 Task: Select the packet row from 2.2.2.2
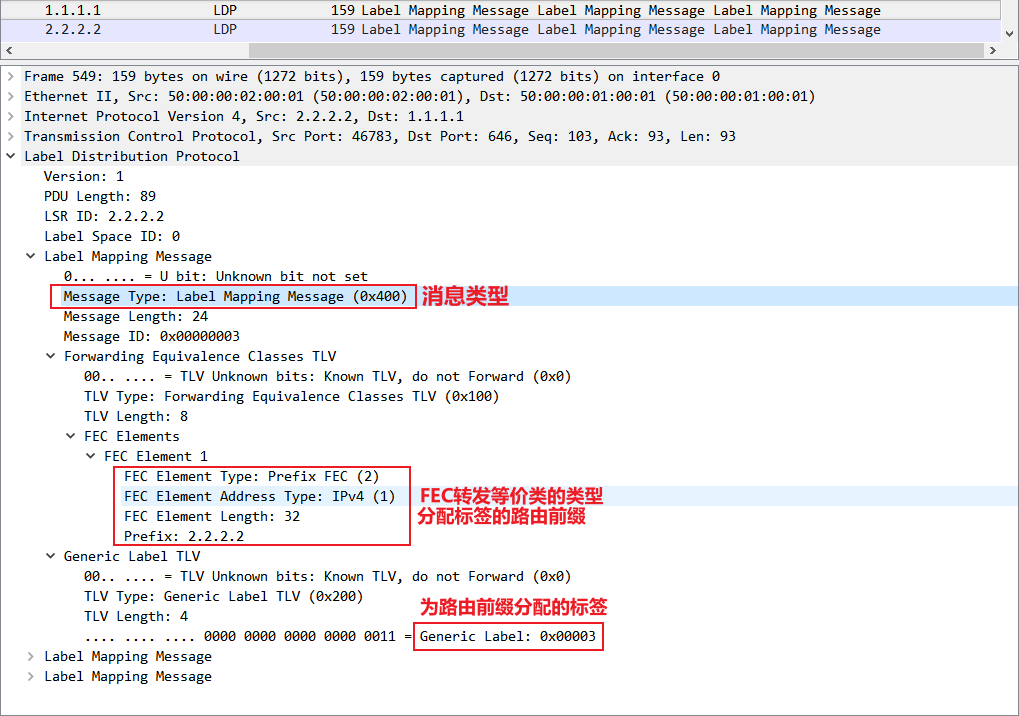tap(500, 30)
